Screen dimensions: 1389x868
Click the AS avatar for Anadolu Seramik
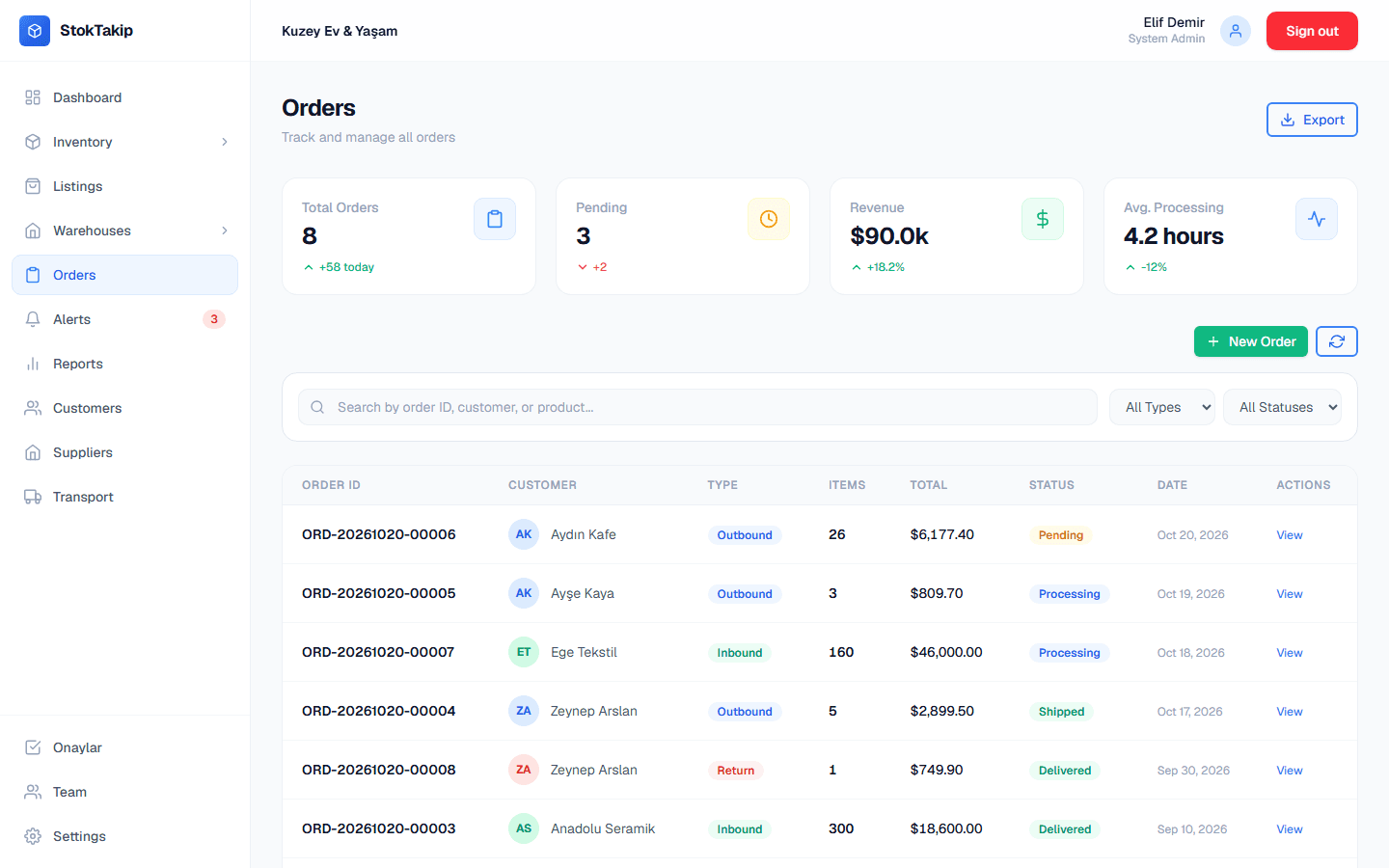(524, 828)
